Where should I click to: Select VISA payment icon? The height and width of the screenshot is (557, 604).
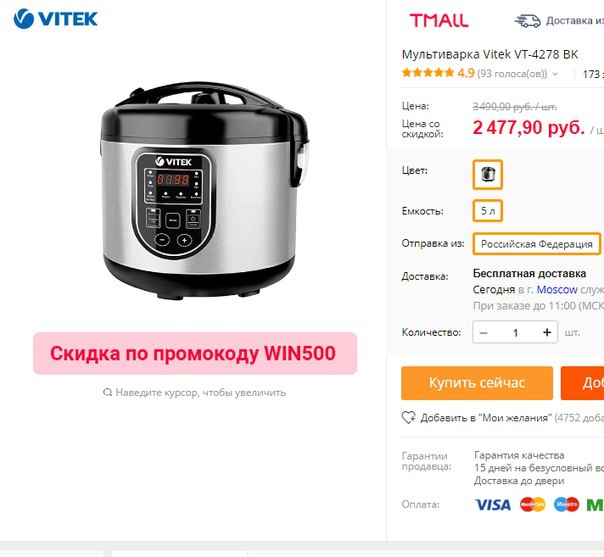pos(493,505)
